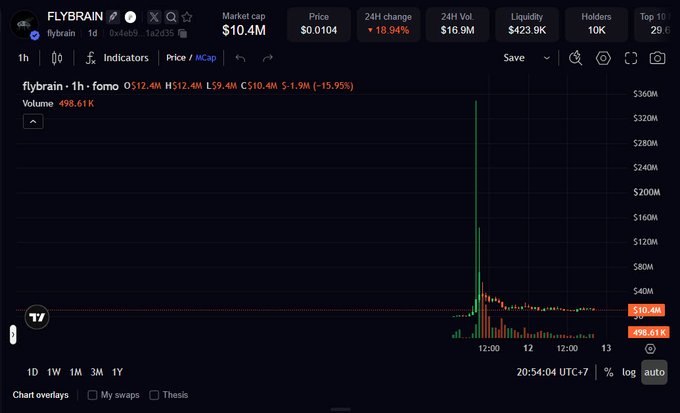Open the axis settings gear under the price scale
The width and height of the screenshot is (680, 413).
tap(650, 348)
